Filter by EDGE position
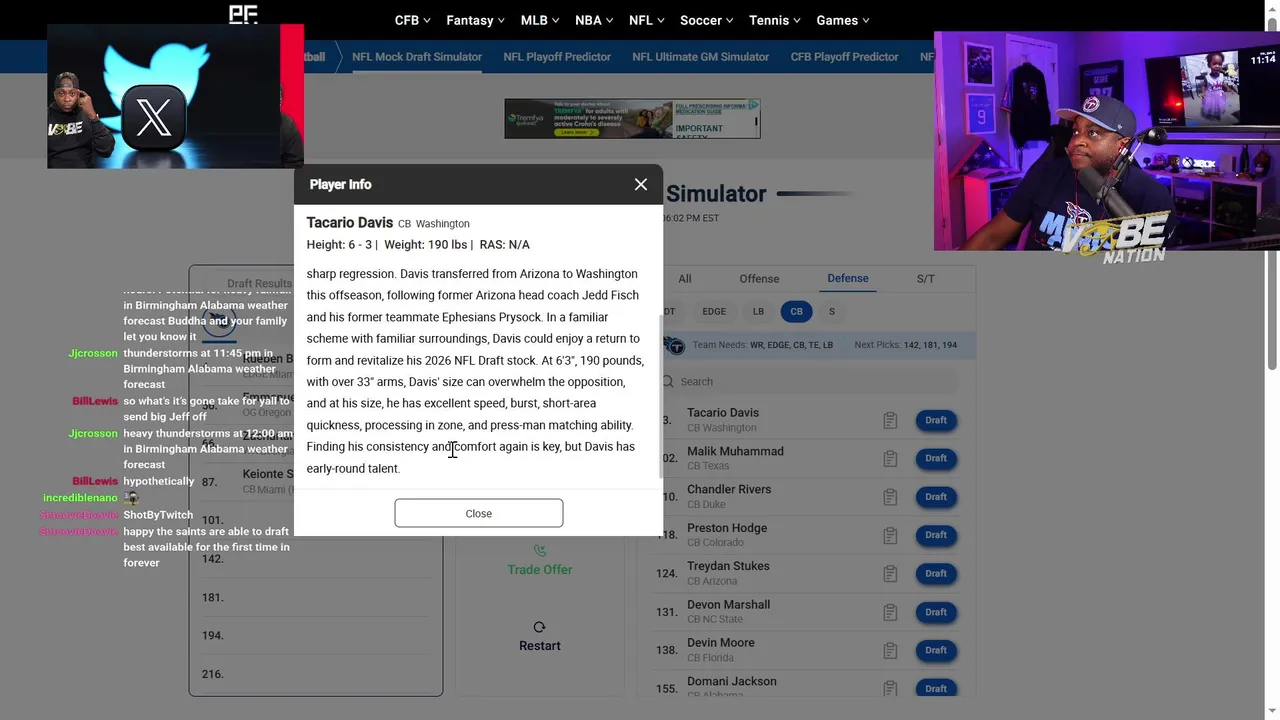 [714, 311]
